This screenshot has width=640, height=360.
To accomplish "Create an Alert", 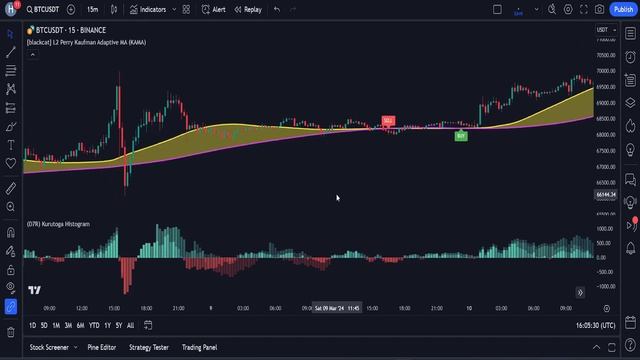I will pyautogui.click(x=213, y=9).
